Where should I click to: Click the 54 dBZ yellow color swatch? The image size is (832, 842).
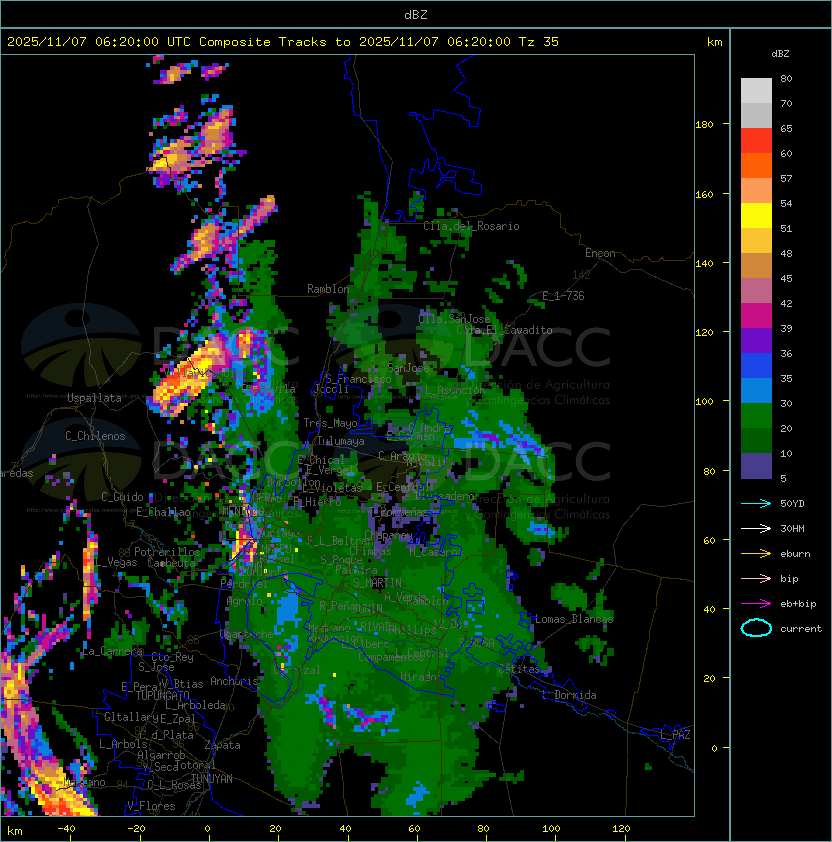coord(756,215)
